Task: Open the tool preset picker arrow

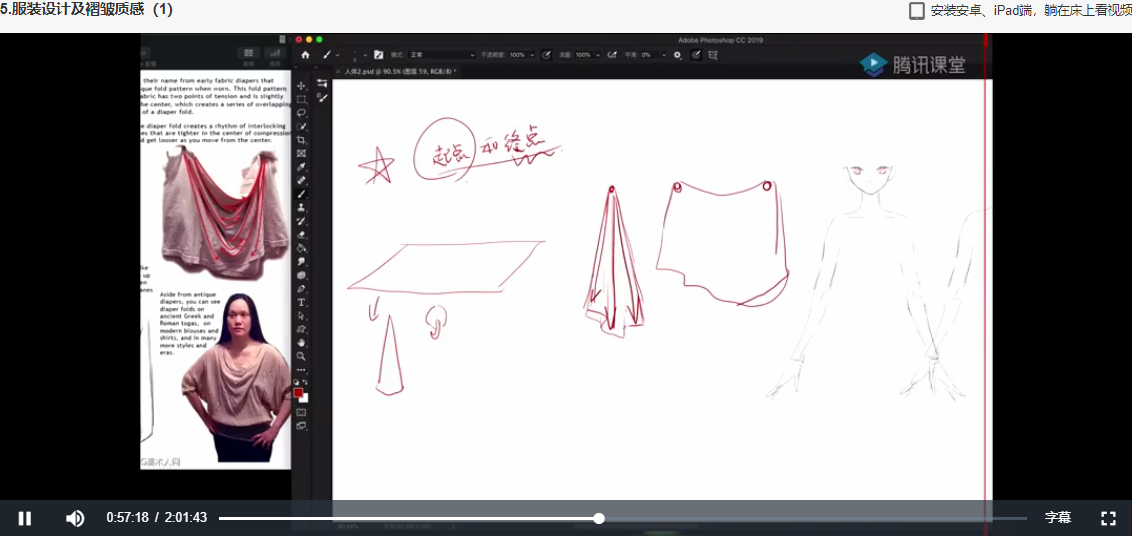Action: 337,55
